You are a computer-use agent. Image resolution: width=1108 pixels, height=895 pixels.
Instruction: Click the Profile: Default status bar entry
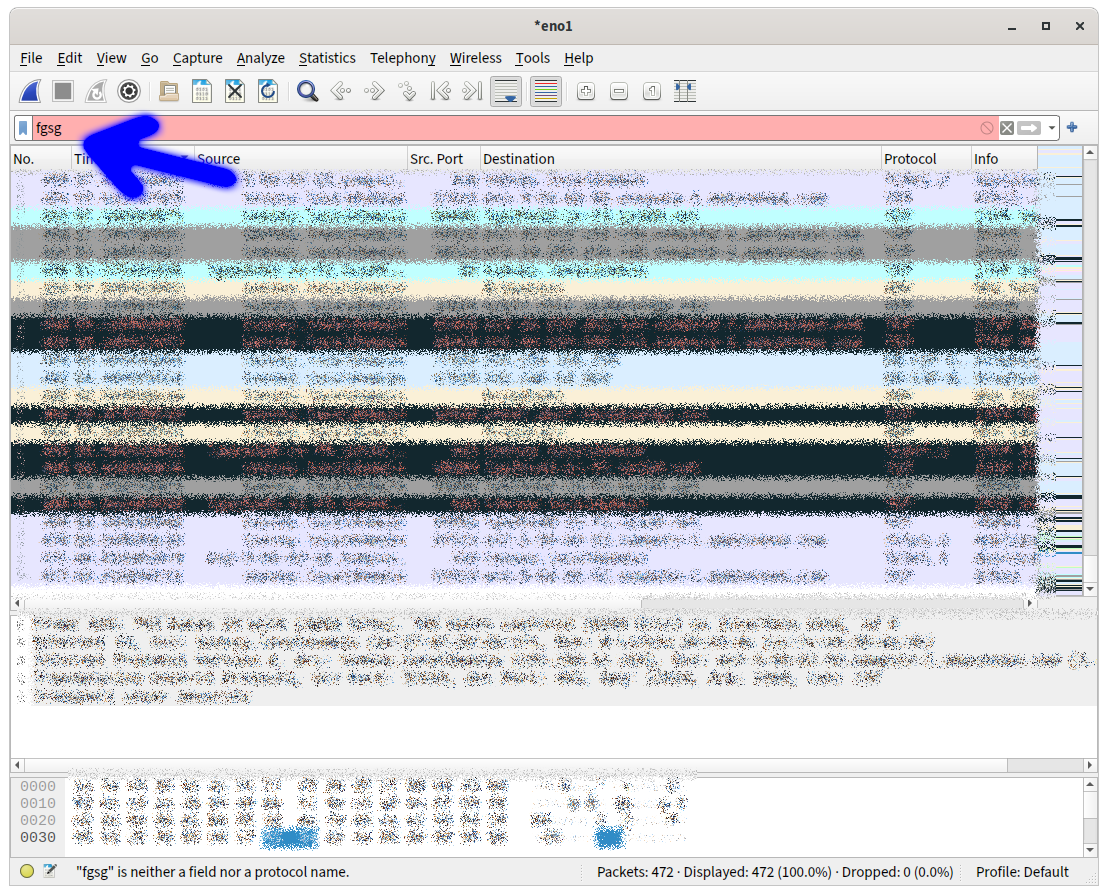(x=1022, y=872)
